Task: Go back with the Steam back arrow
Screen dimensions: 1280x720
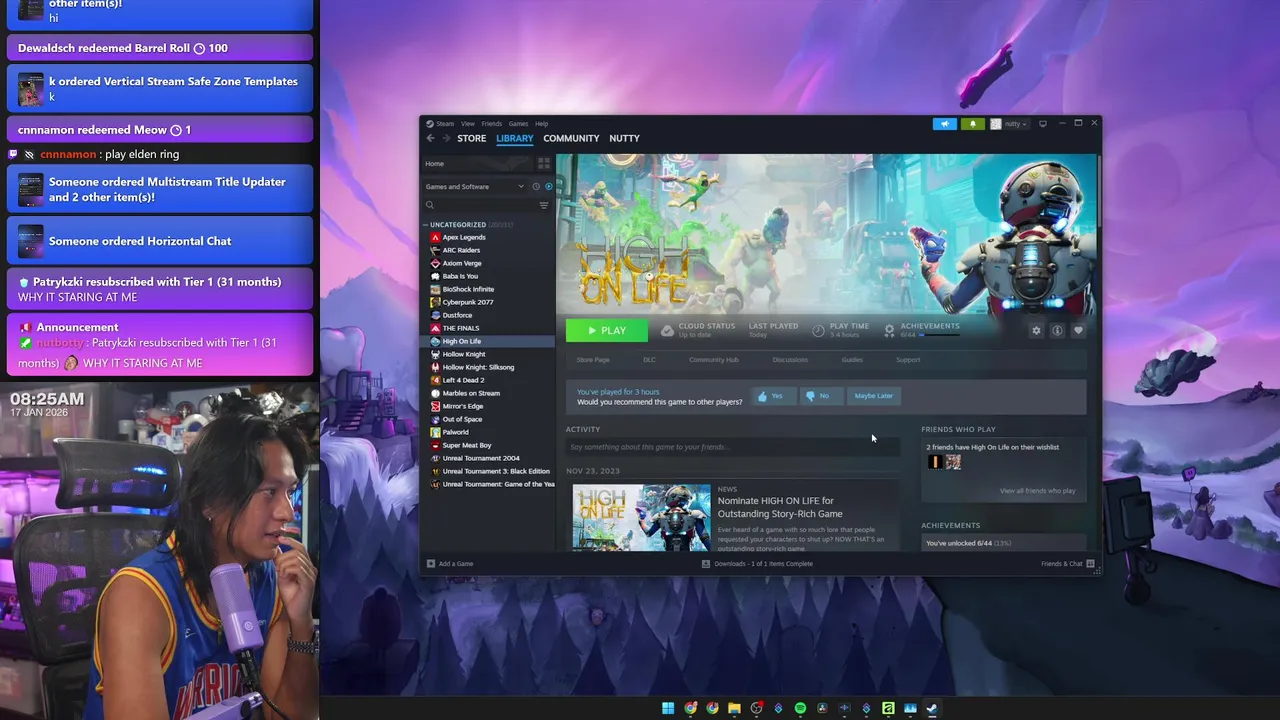Action: click(430, 138)
